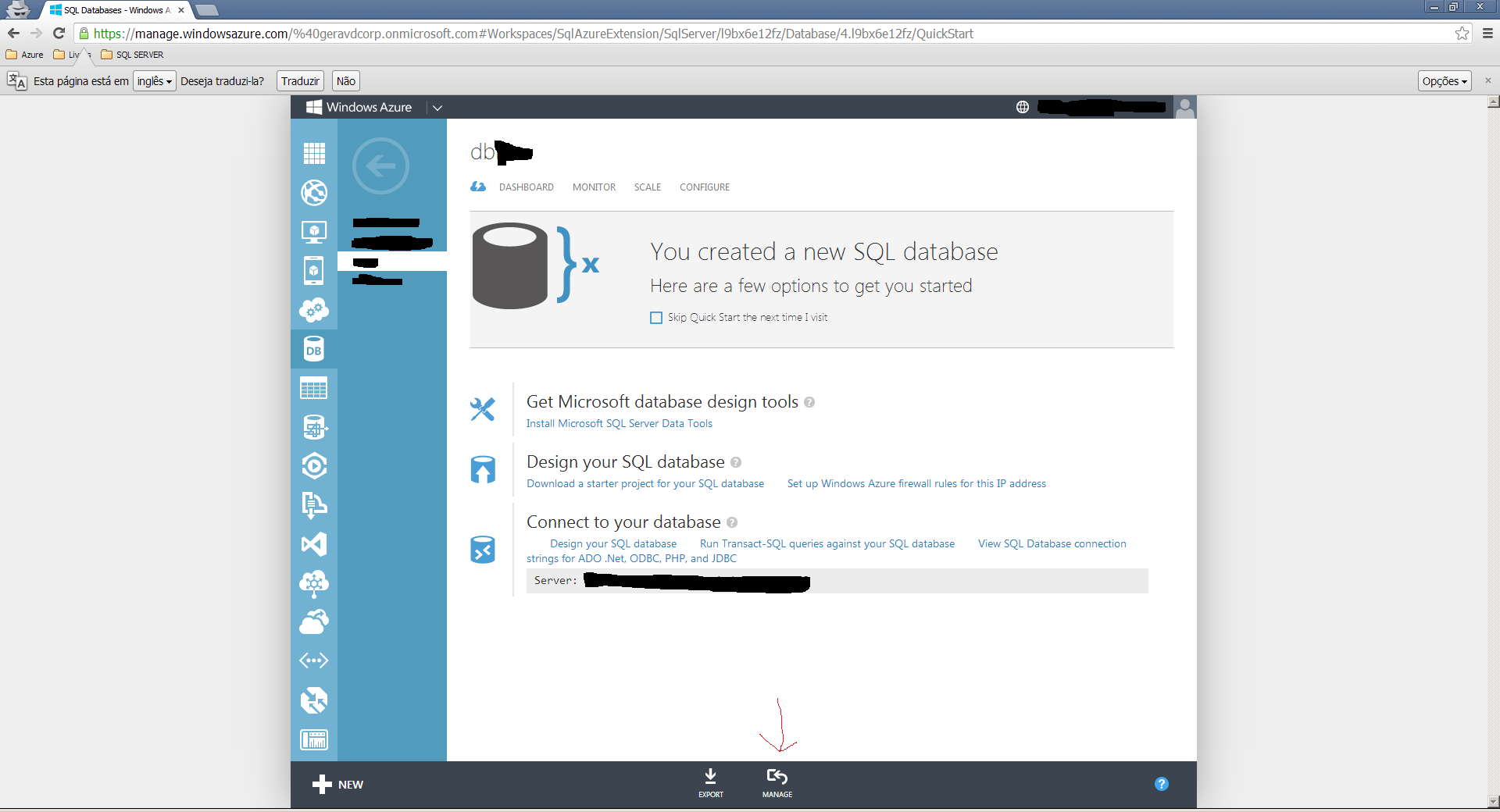Switch to the Monitor tab

(x=594, y=187)
